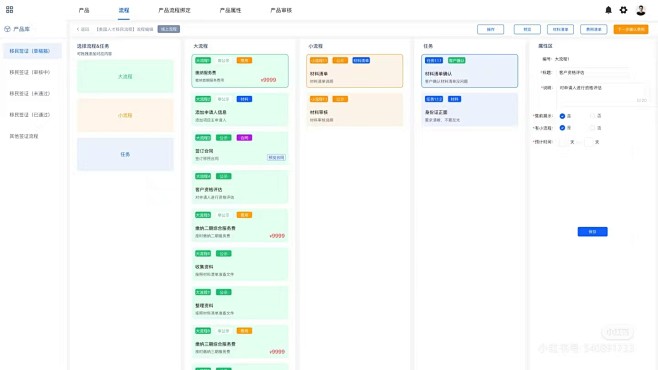Open the user avatar profile
This screenshot has height=370, width=658.
(641, 10)
